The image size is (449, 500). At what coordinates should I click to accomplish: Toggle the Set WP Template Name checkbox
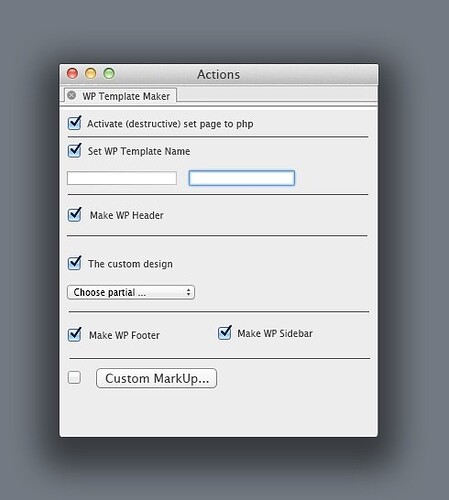[74, 151]
